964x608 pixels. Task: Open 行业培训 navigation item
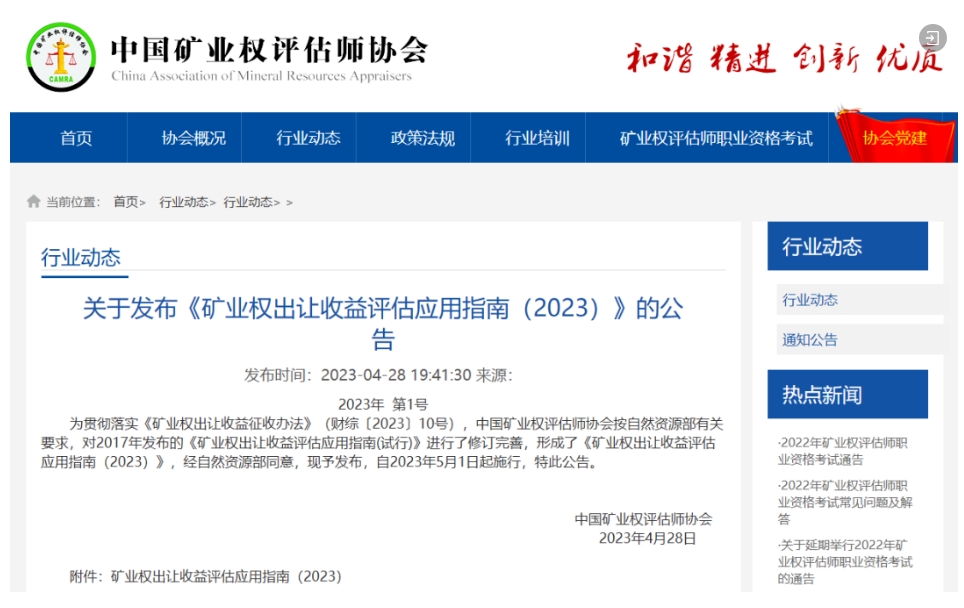[537, 138]
